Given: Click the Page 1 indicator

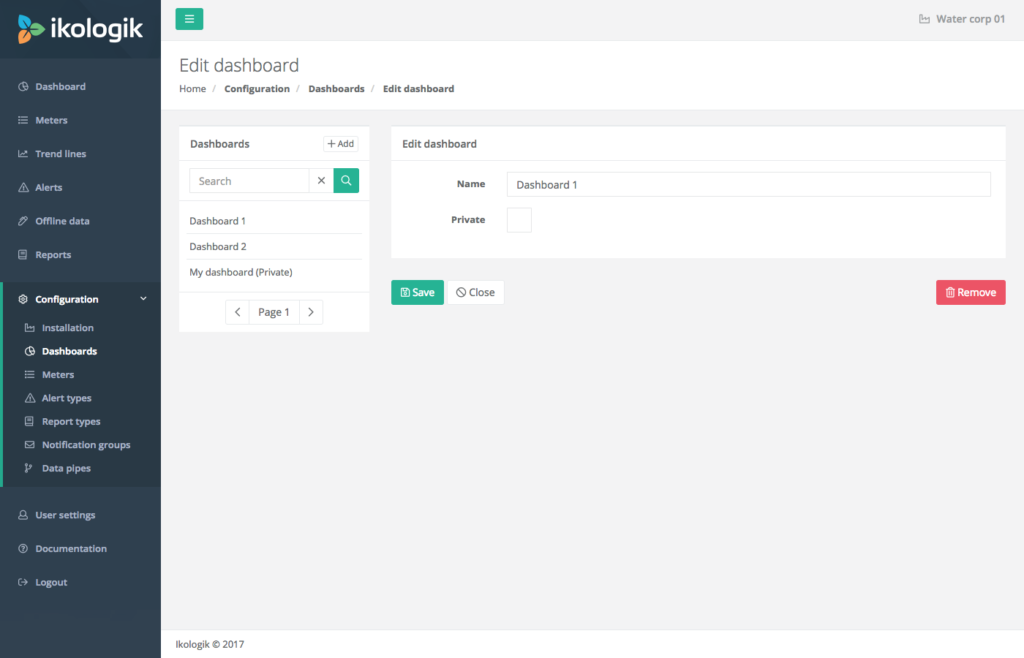Looking at the screenshot, I should click(274, 312).
